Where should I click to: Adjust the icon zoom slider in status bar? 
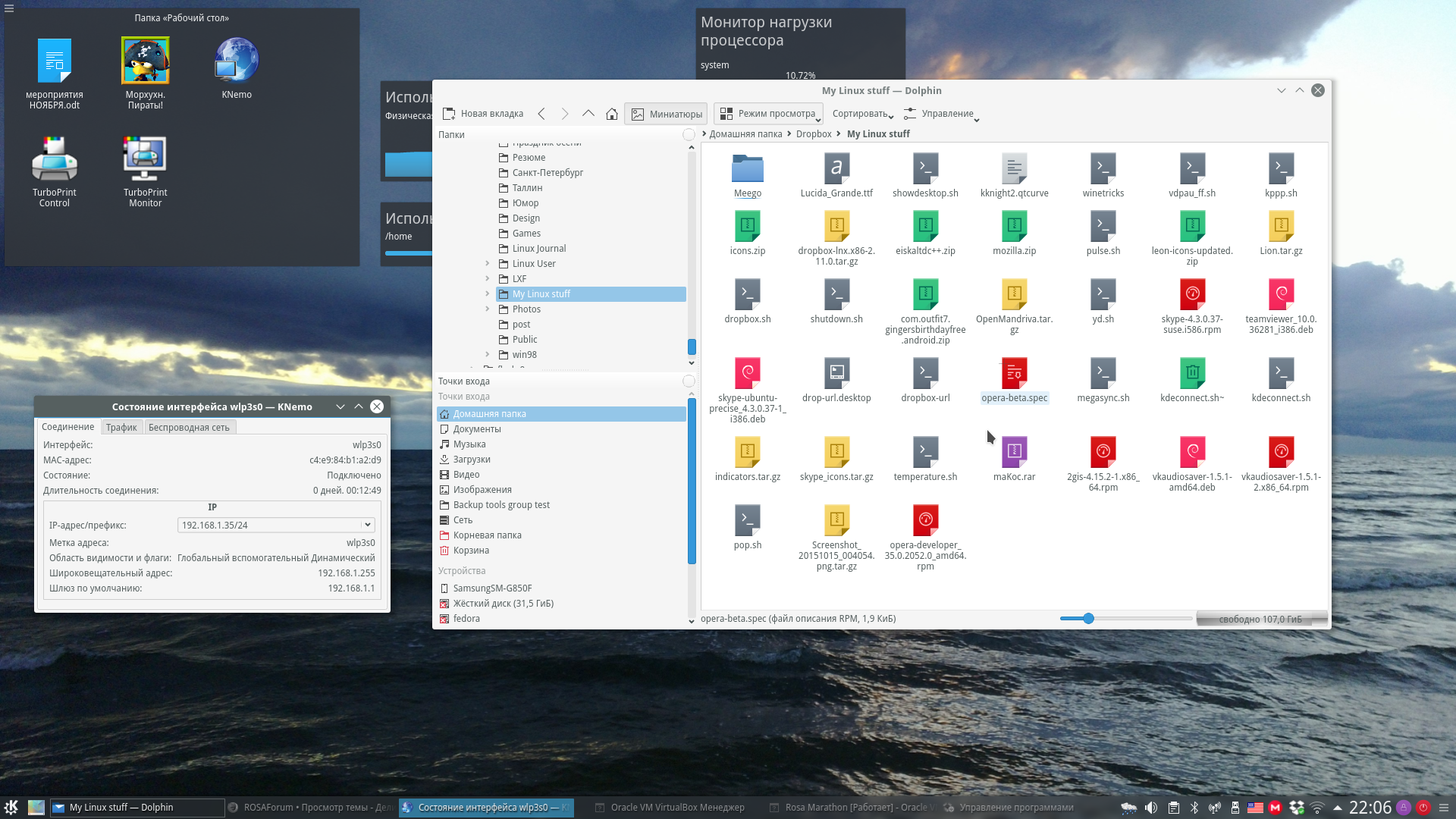pos(1088,619)
